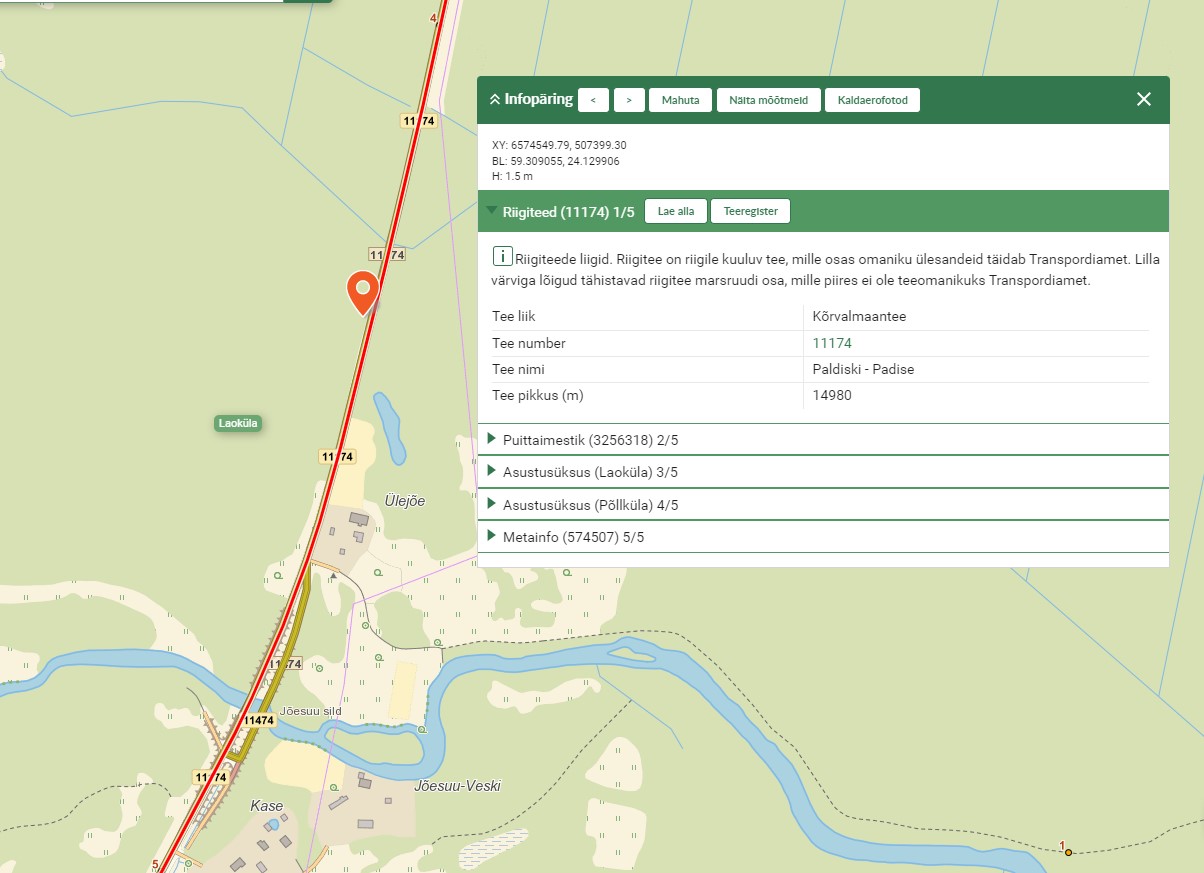The height and width of the screenshot is (873, 1204).
Task: Close the Infopäring panel with X
Action: [x=1144, y=99]
